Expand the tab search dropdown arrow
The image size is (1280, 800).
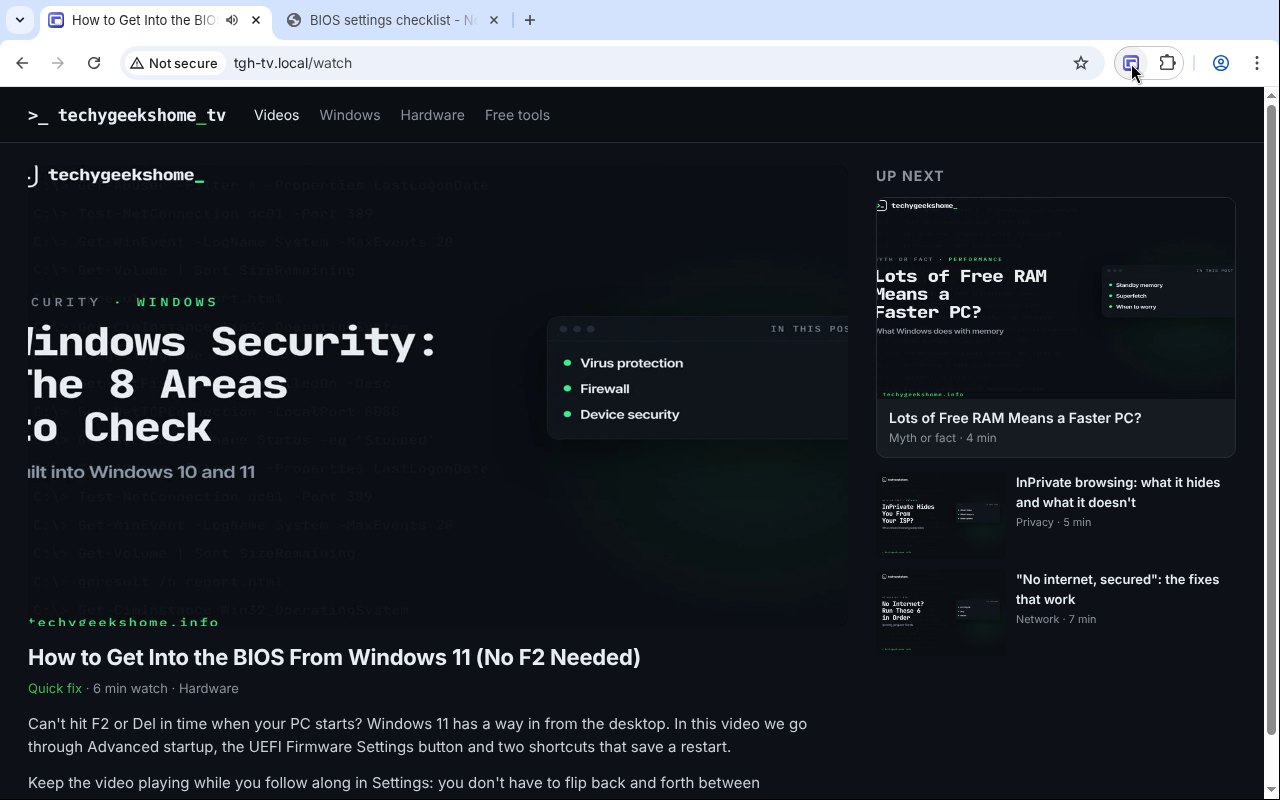point(19,20)
